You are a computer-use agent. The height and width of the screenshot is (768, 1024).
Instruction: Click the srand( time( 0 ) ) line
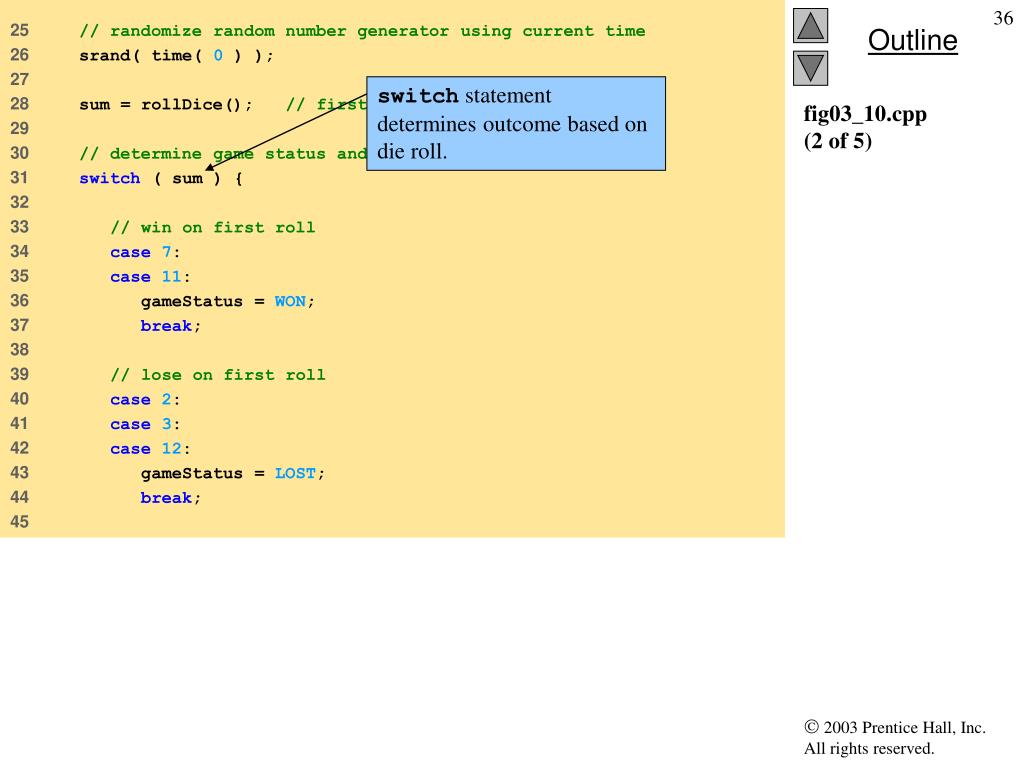[176, 56]
